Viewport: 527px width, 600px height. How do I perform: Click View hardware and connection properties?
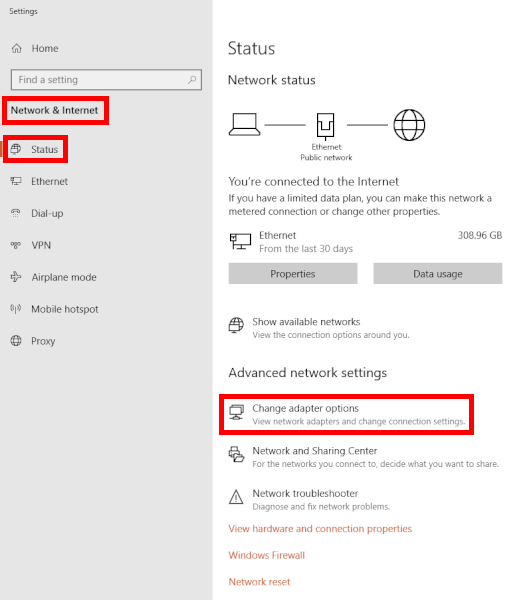point(320,528)
